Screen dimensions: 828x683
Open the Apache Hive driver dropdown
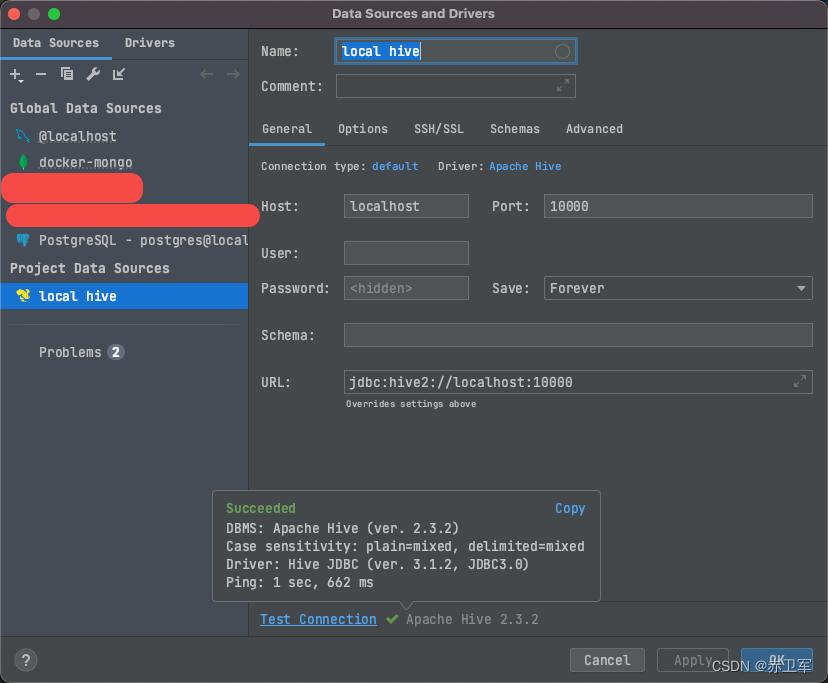click(525, 166)
